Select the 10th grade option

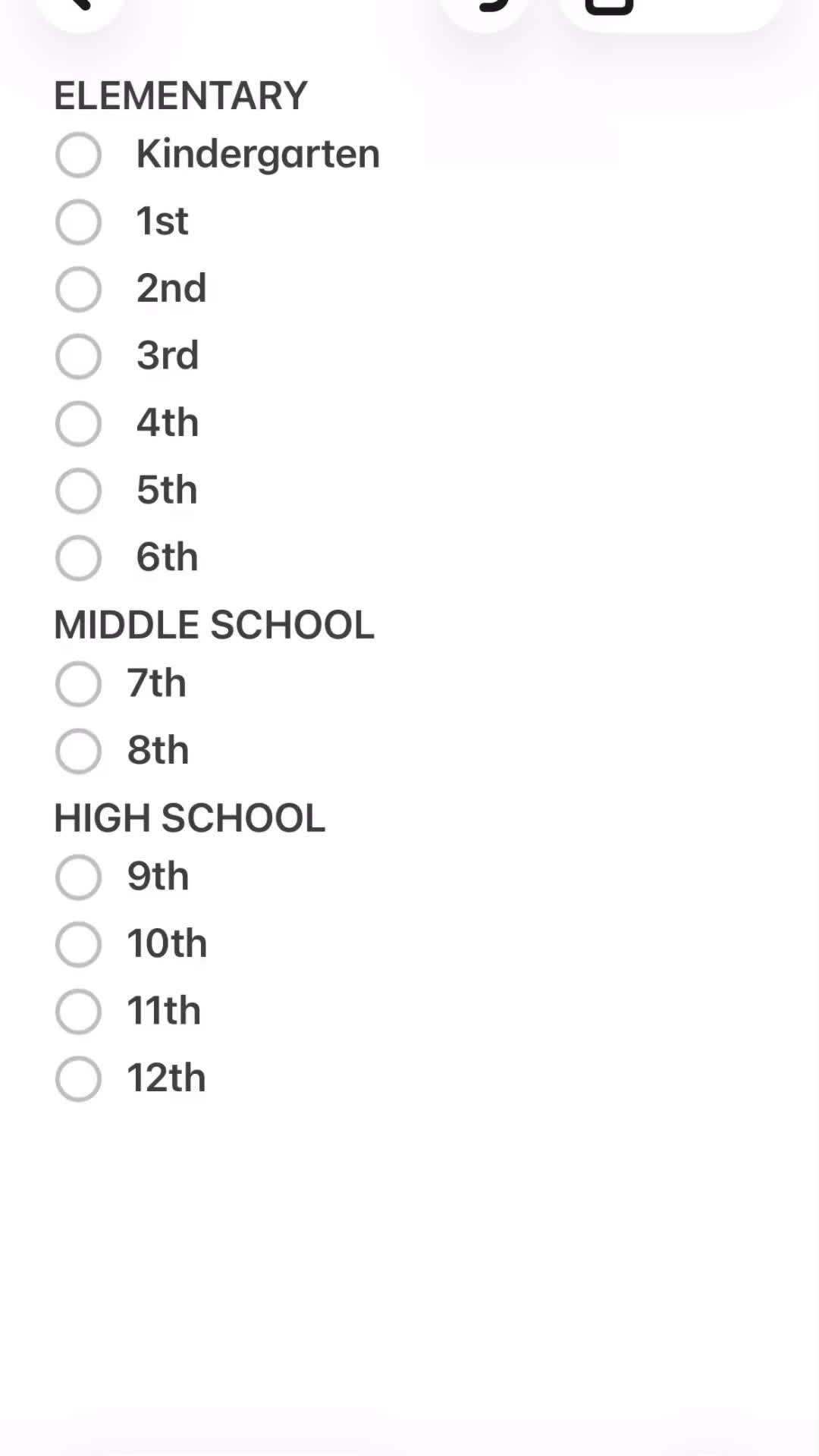pyautogui.click(x=78, y=945)
